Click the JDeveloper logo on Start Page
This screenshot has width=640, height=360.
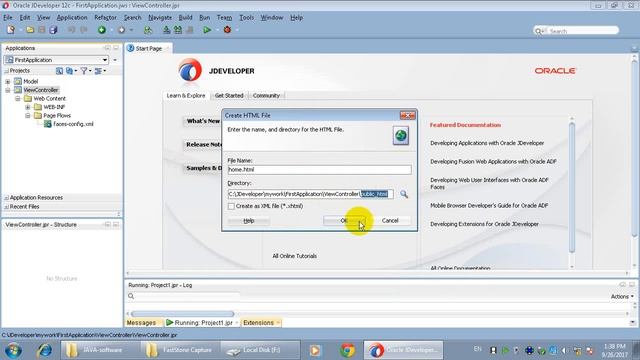tap(190, 70)
